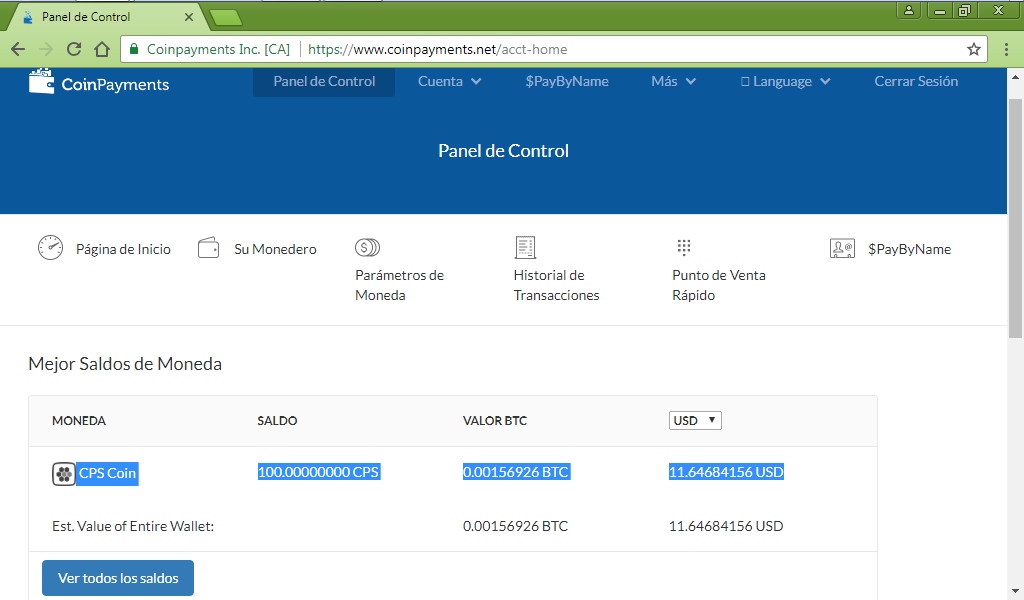Click the MONEDA column header
This screenshot has height=600, width=1024.
[x=78, y=421]
